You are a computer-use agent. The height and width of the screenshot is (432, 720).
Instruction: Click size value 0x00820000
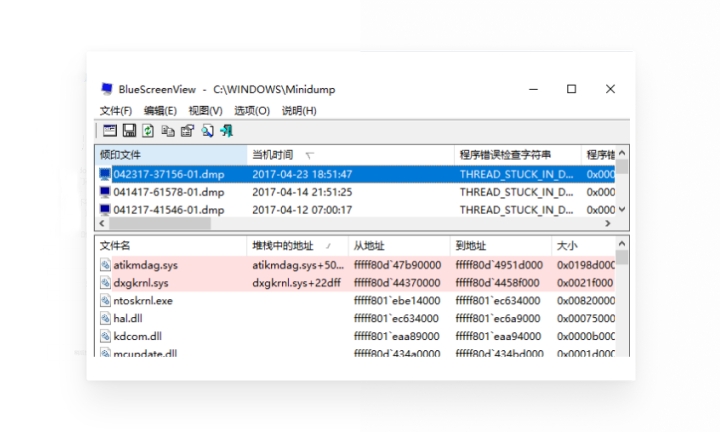coord(586,301)
